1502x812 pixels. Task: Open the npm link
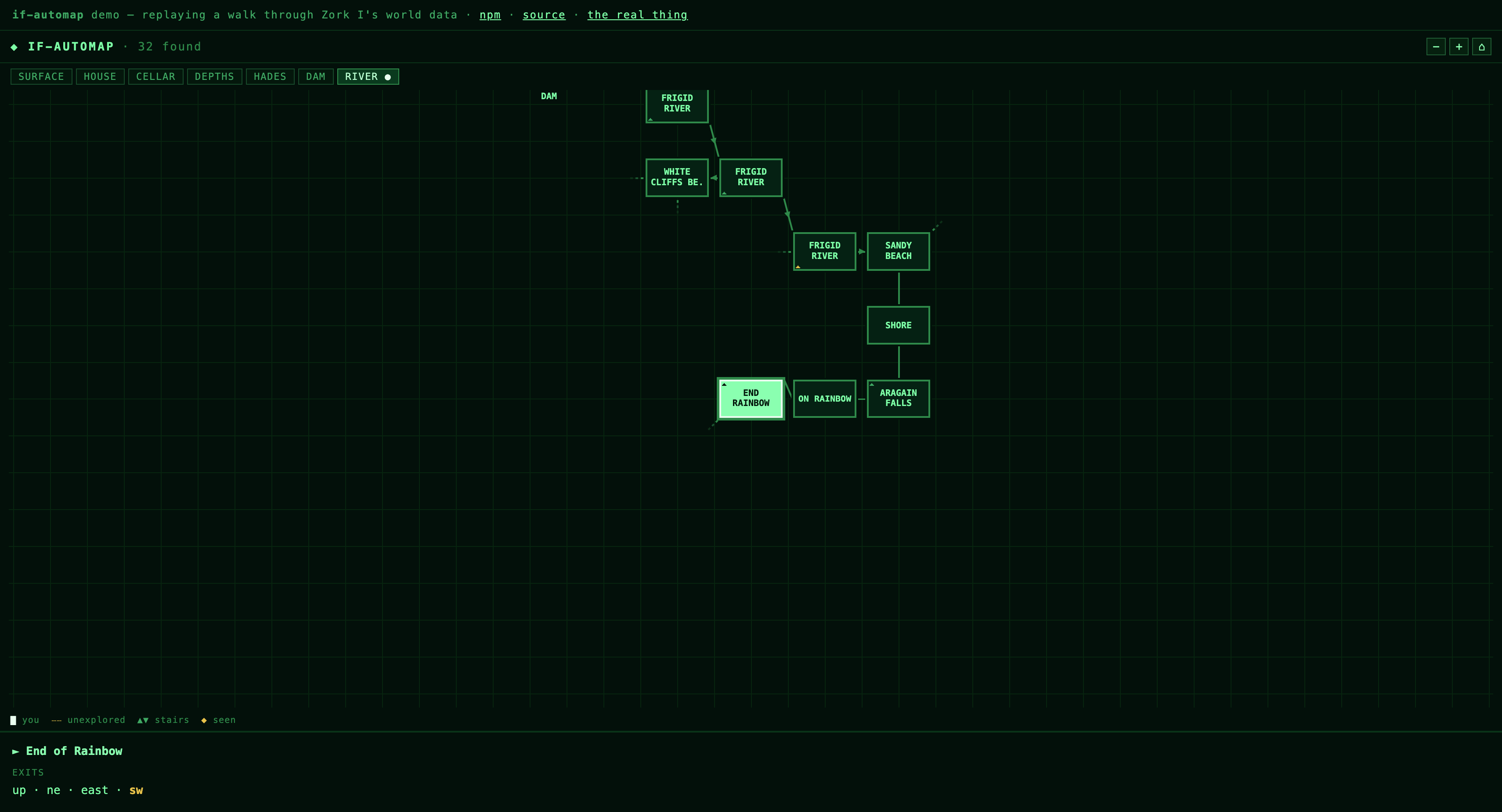pos(490,14)
